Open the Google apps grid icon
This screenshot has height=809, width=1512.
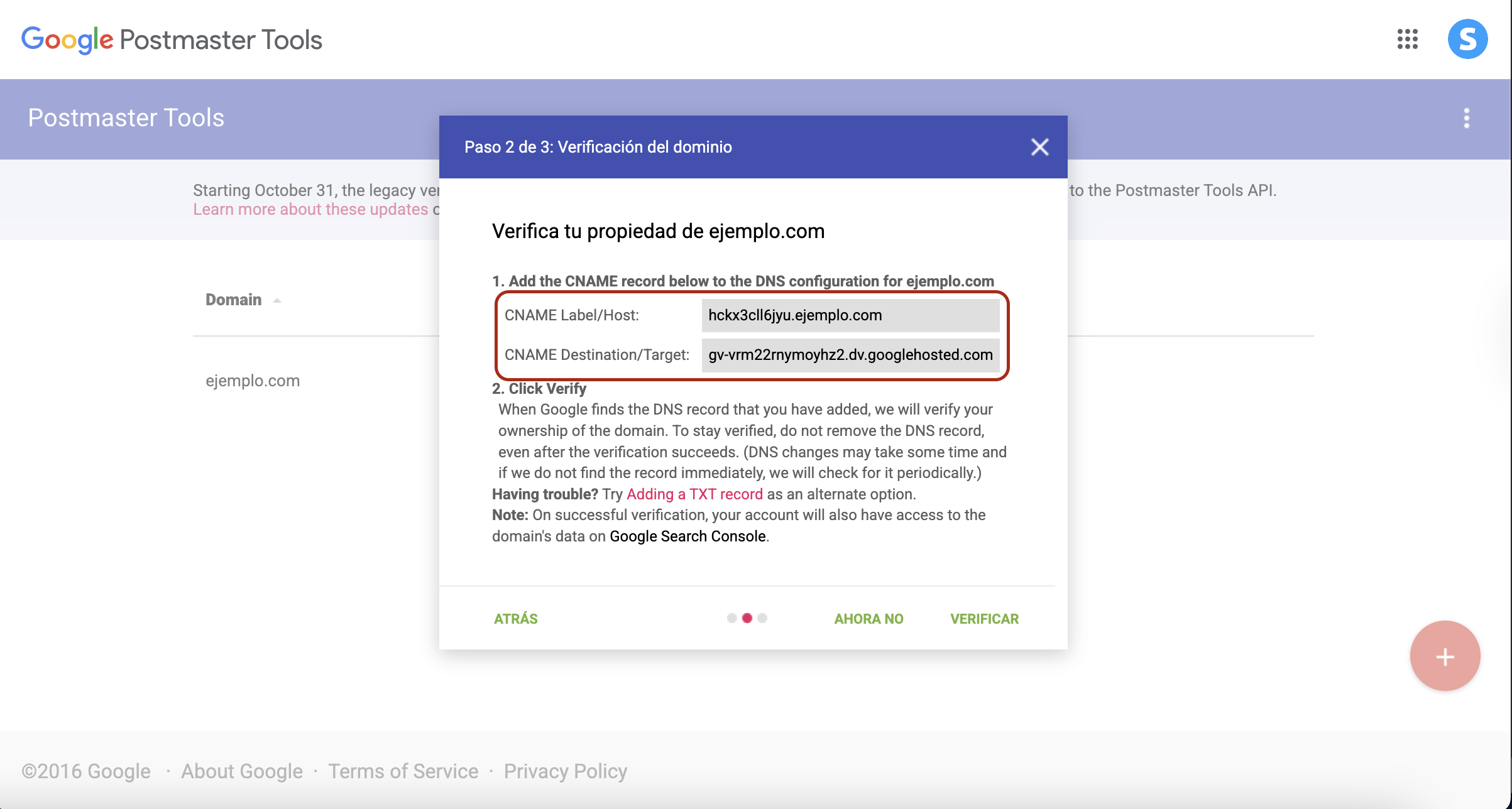point(1407,39)
